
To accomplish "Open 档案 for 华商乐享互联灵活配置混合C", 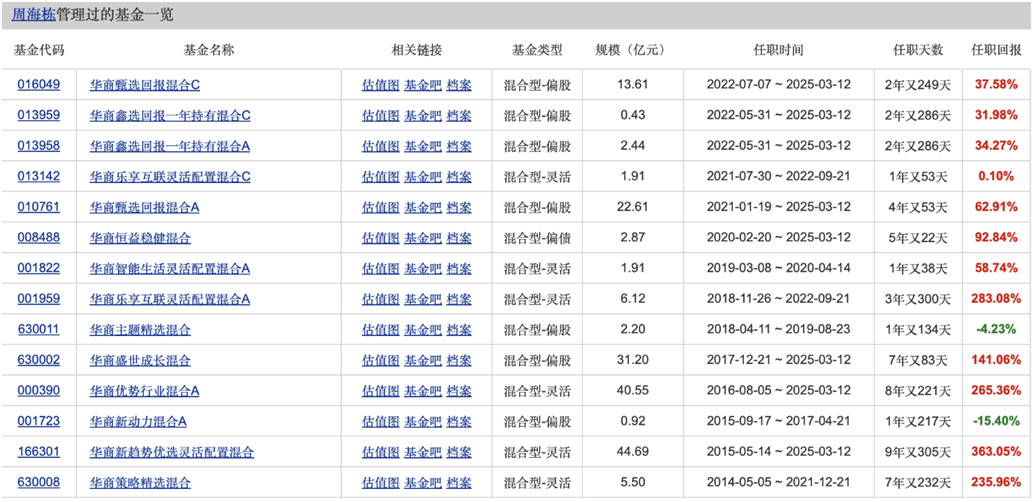I will 459,177.
